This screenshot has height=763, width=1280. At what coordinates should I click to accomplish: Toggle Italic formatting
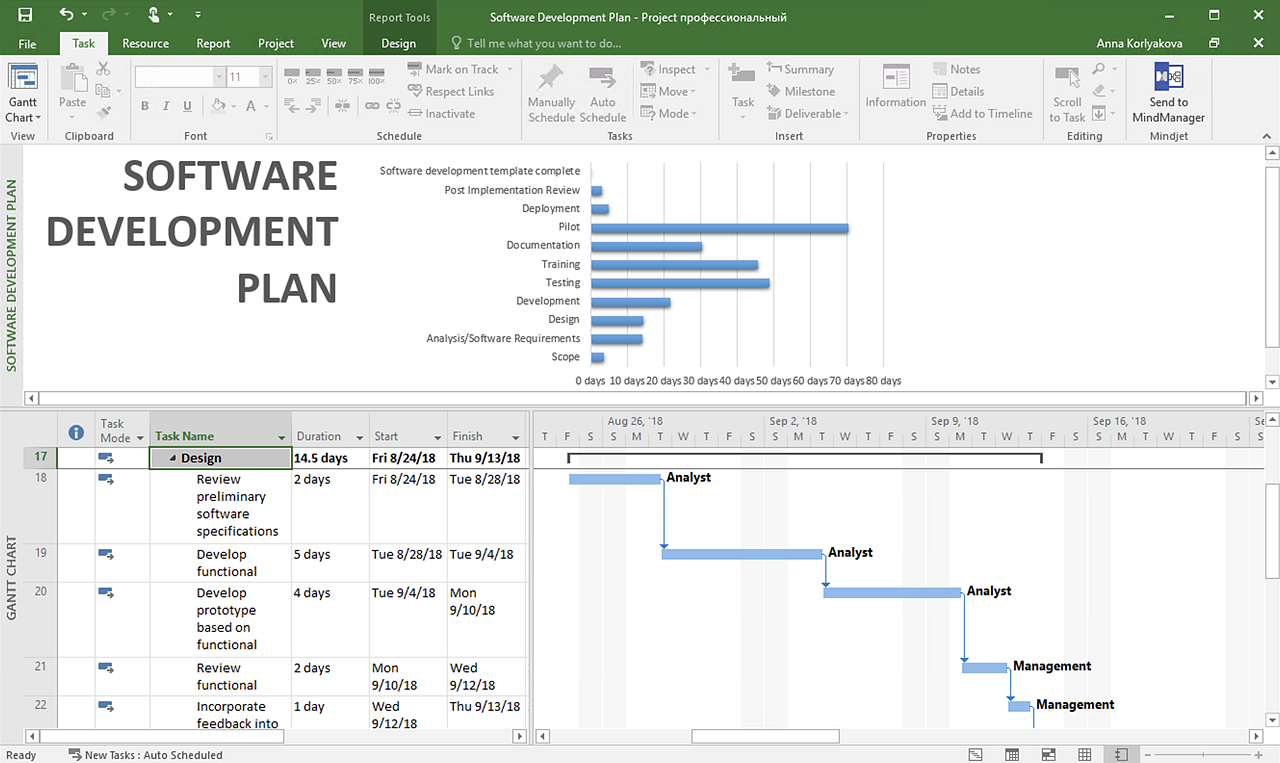click(166, 106)
